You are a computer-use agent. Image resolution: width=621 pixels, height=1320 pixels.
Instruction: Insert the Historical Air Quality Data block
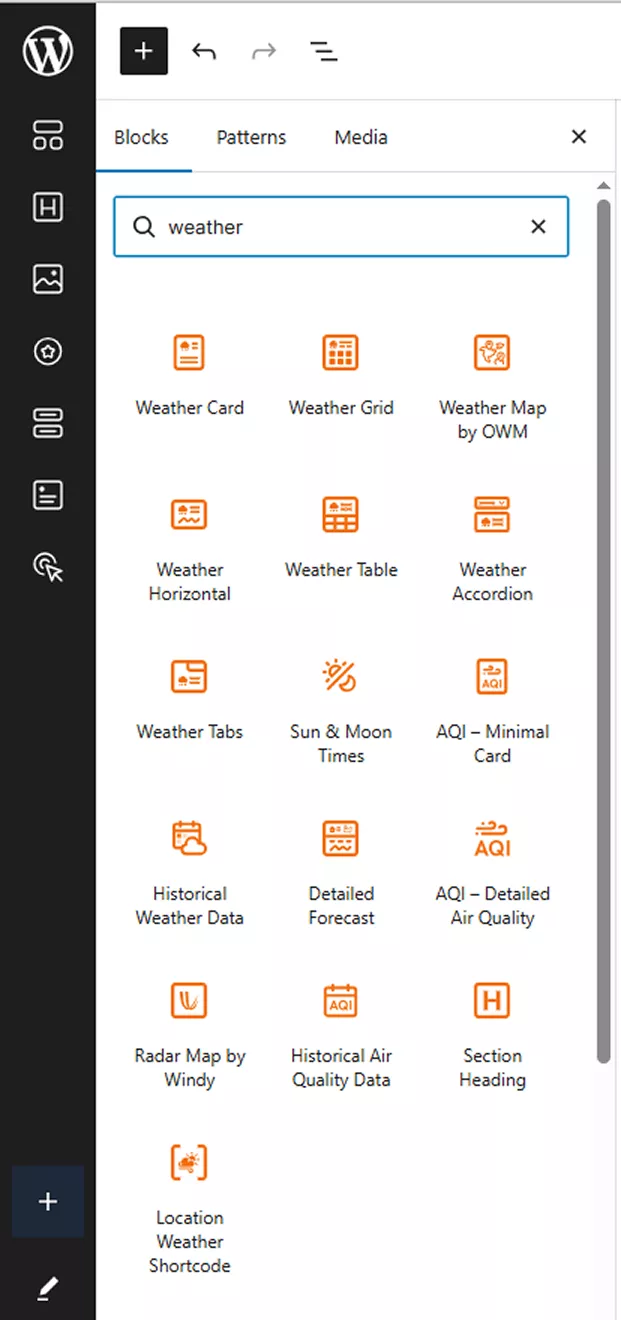[x=341, y=1036]
